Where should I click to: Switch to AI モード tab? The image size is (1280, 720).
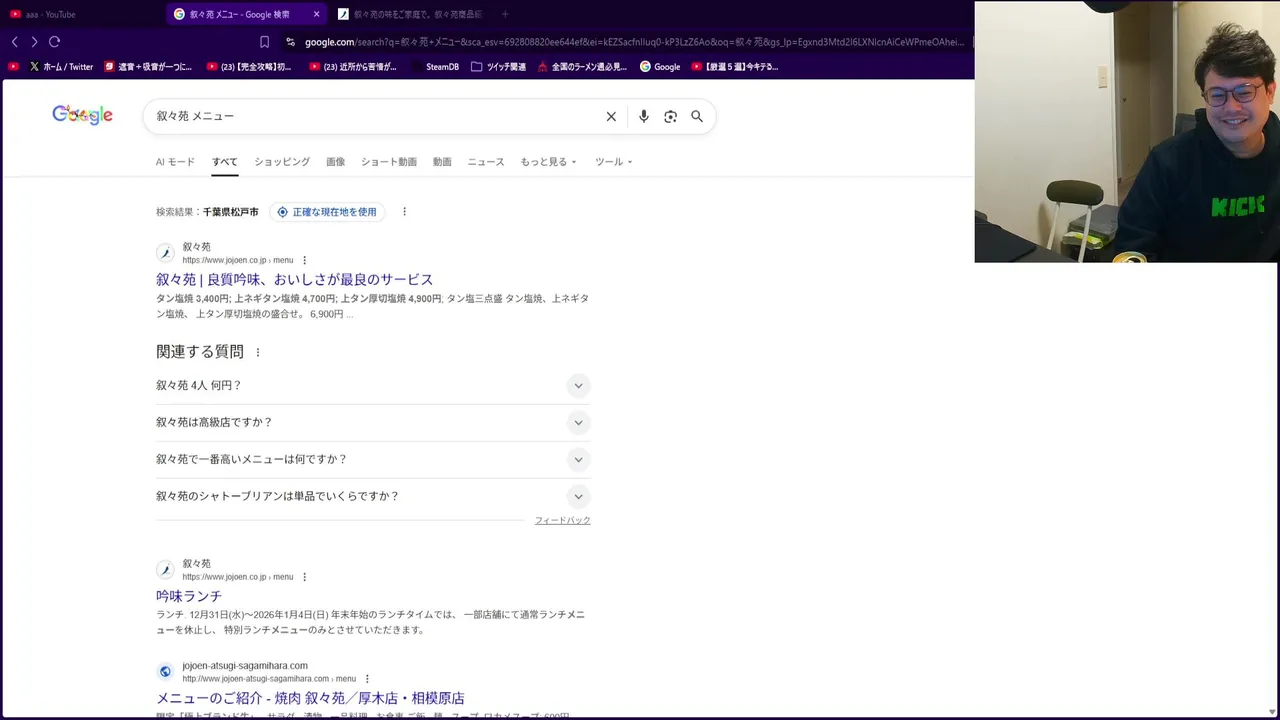tap(175, 162)
